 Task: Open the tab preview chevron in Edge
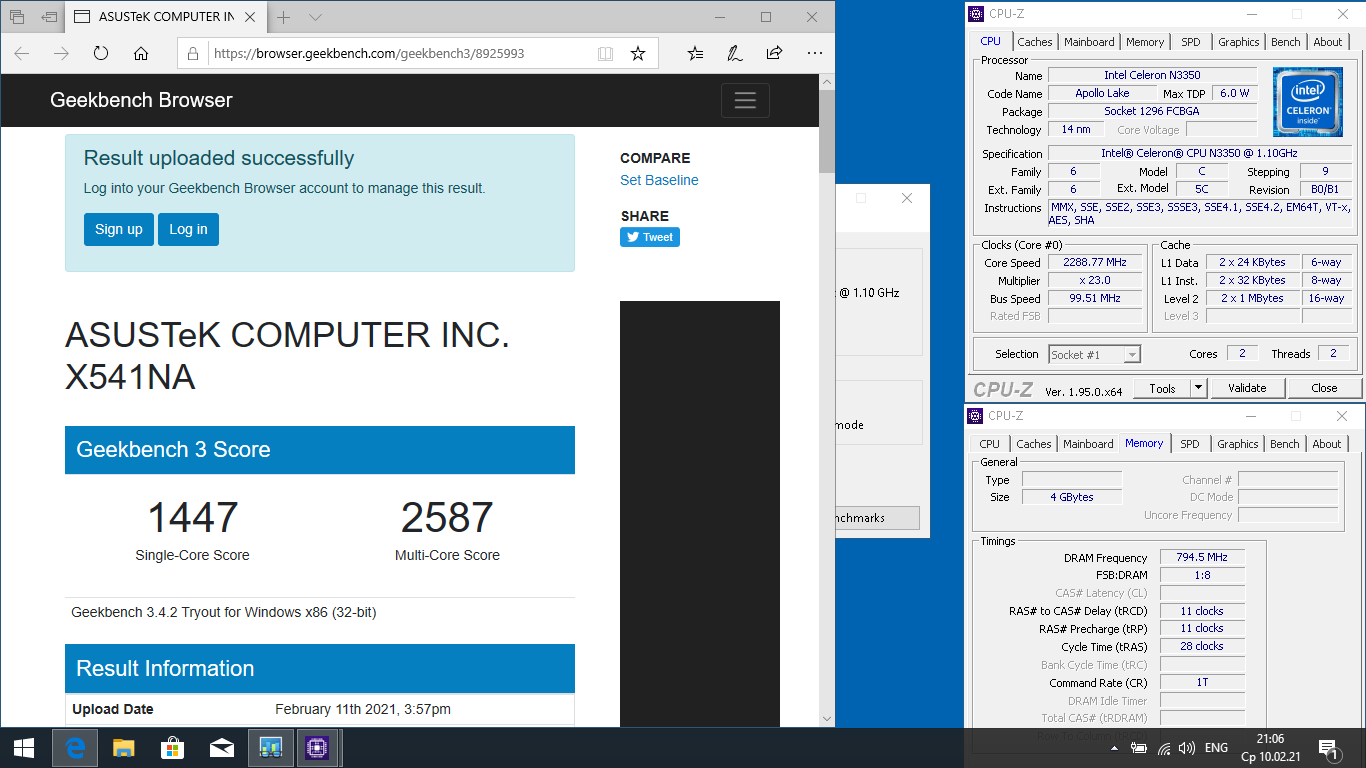click(x=315, y=17)
